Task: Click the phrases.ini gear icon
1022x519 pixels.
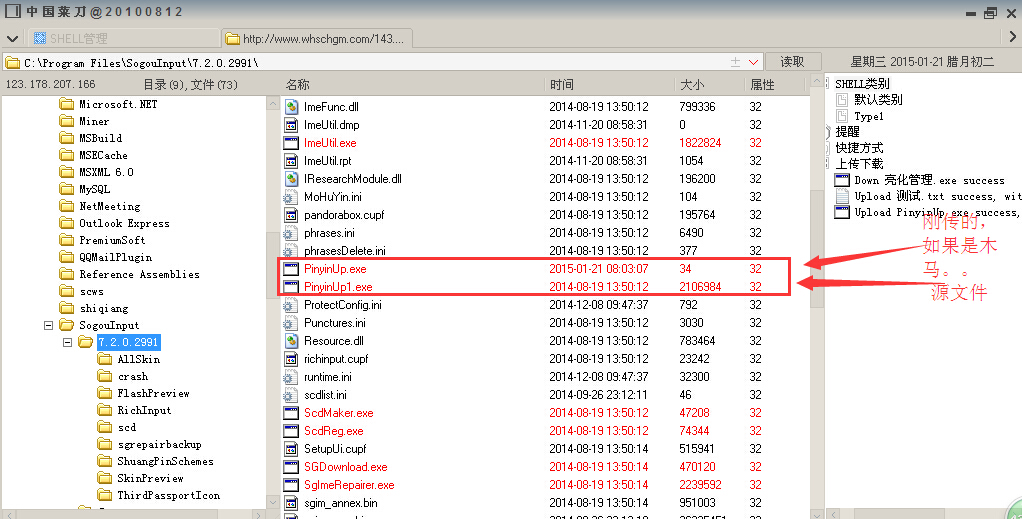Action: coord(290,233)
